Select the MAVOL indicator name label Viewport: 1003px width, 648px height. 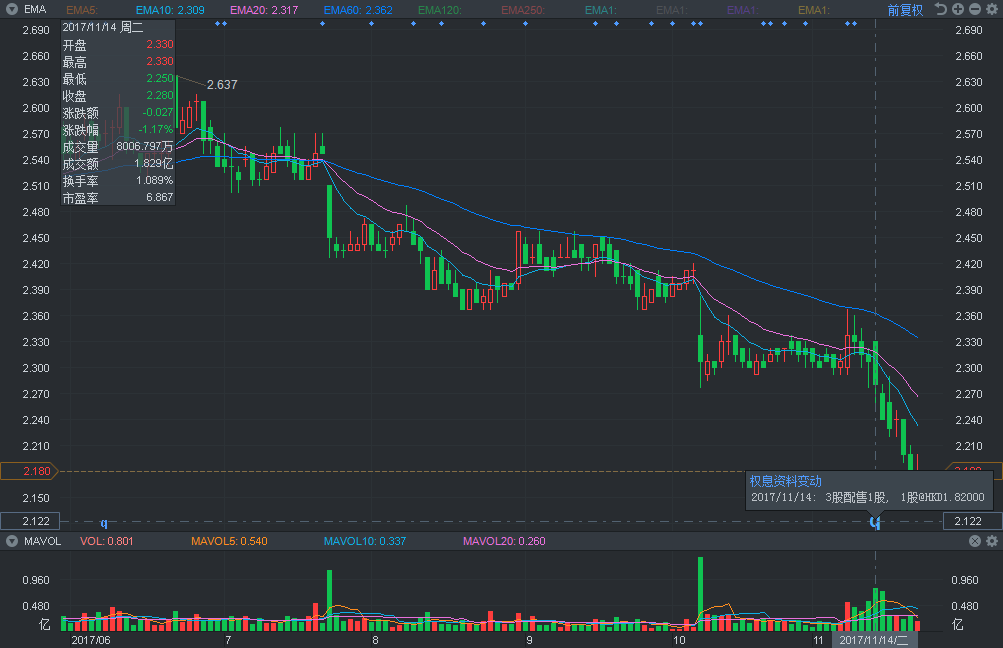42,541
